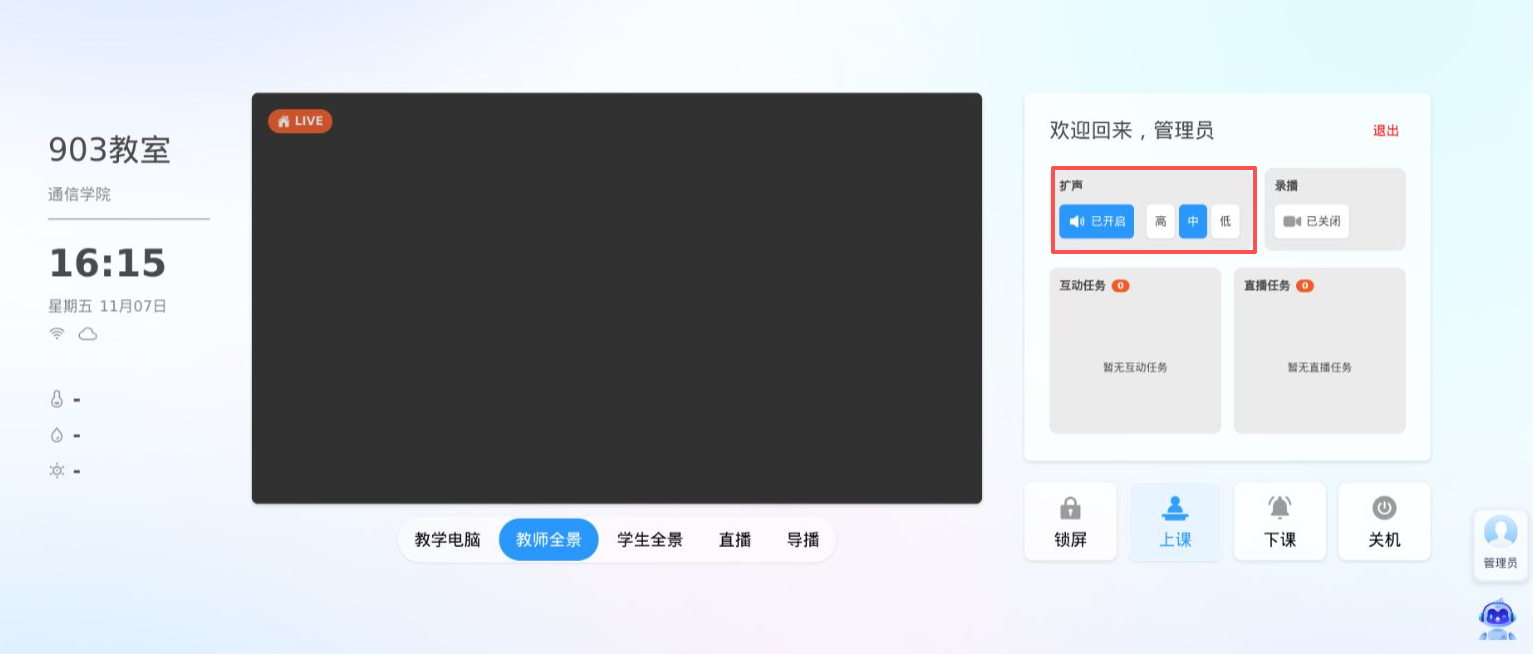Open the robot assistant icon
The width and height of the screenshot is (1533, 654).
tap(1497, 619)
